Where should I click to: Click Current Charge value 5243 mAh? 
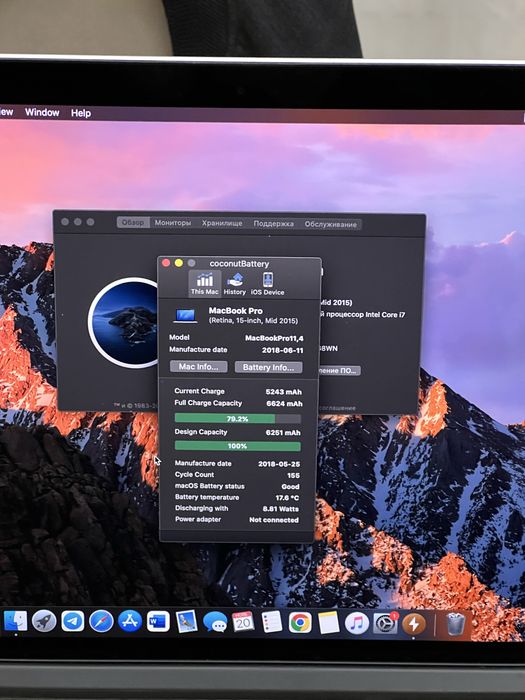tap(283, 392)
